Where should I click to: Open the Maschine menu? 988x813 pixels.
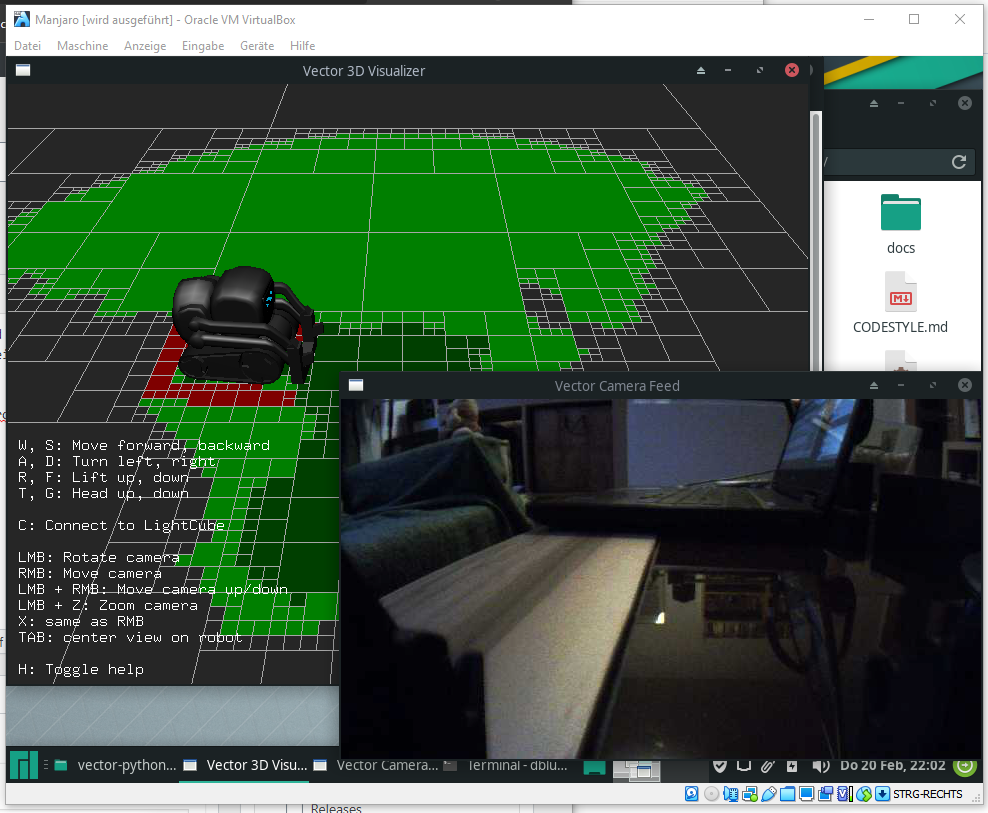[x=83, y=46]
